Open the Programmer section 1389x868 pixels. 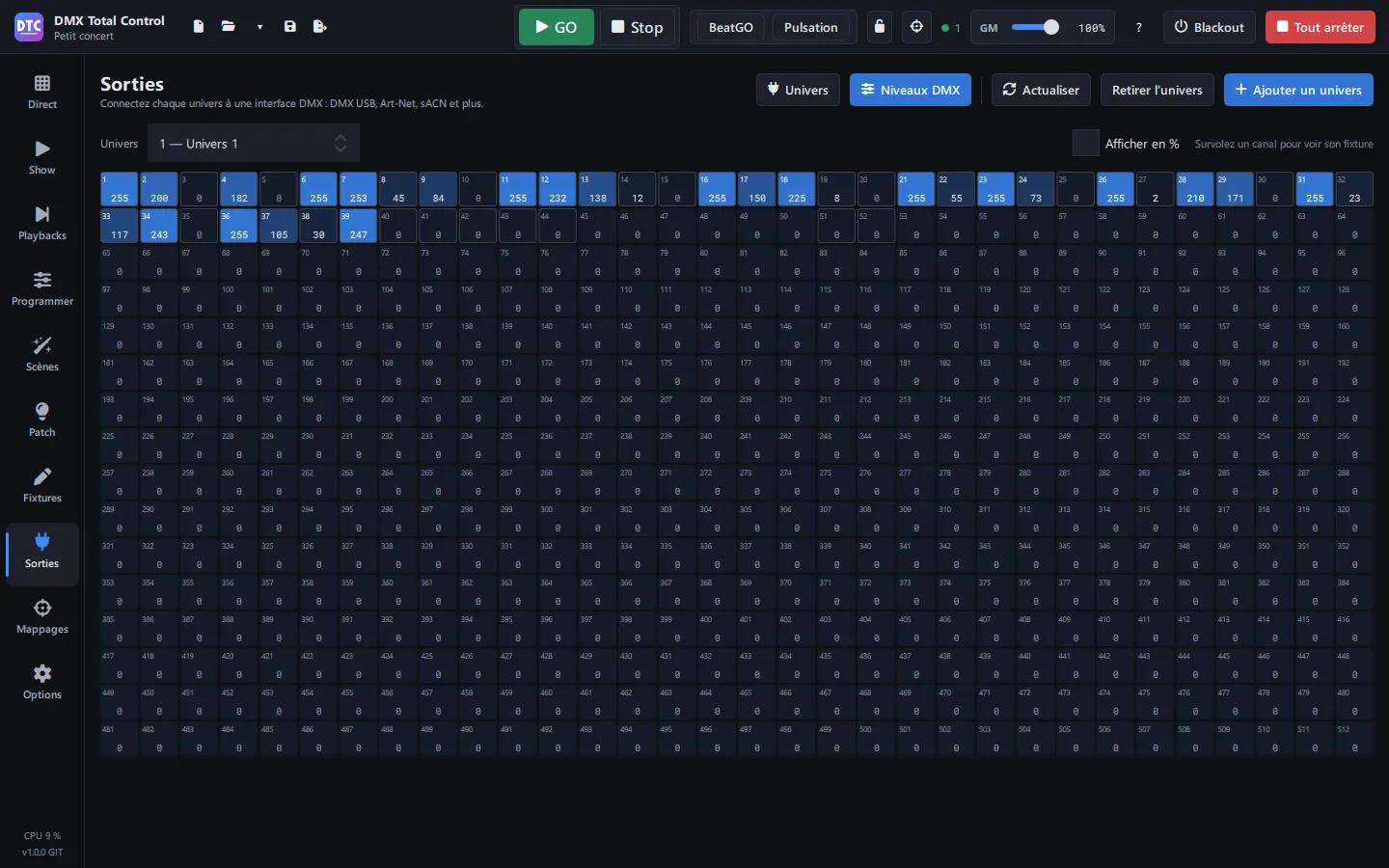tap(42, 289)
